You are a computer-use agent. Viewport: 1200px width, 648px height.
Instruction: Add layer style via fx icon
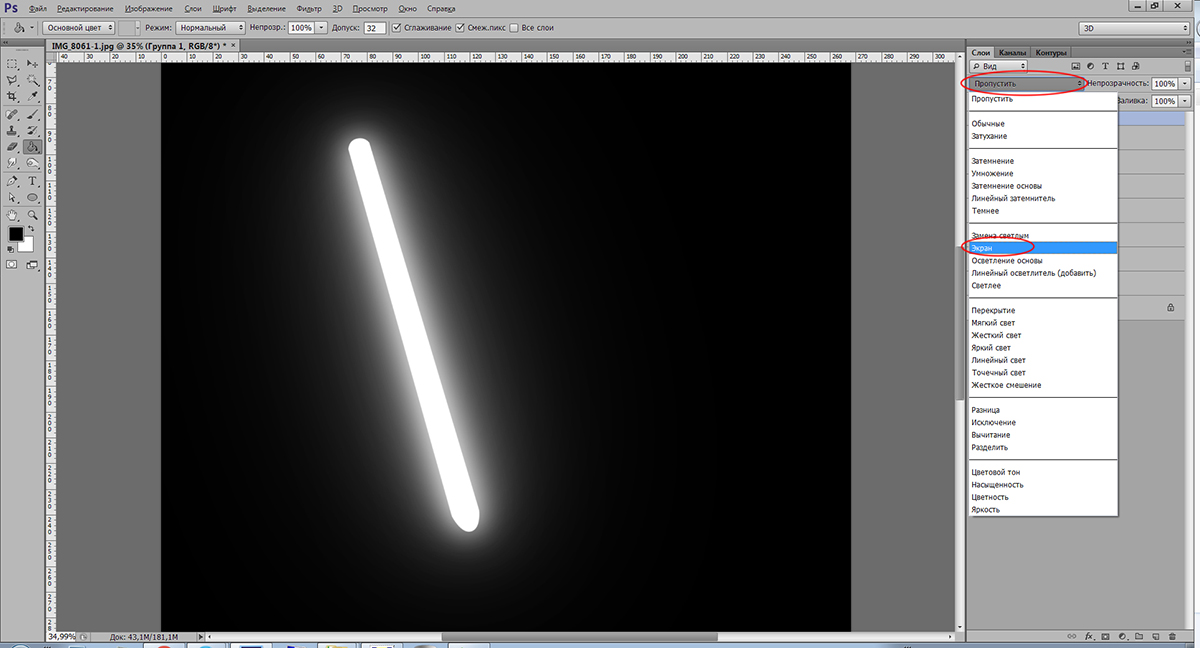1087,636
